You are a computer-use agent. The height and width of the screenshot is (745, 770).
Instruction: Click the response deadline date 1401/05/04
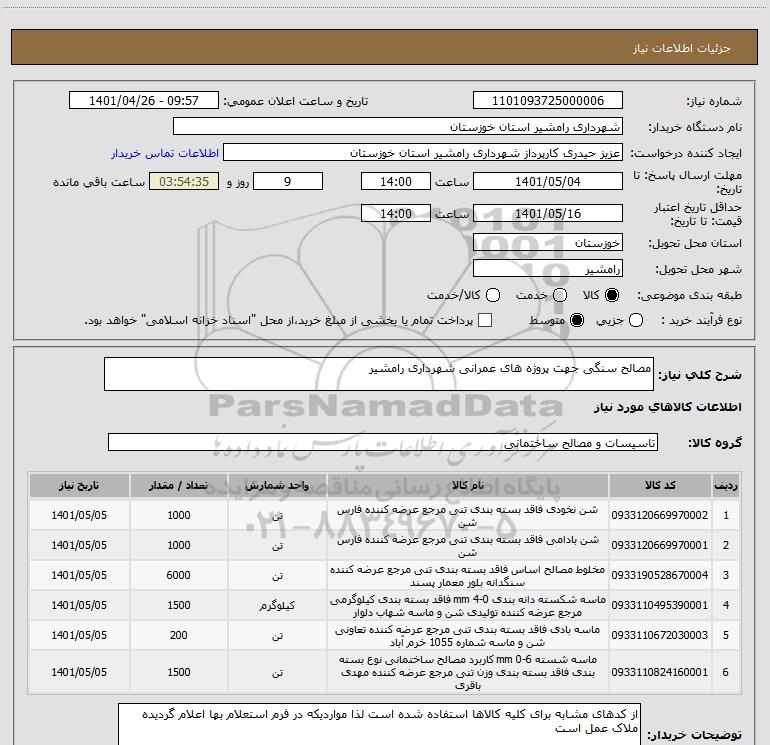(x=548, y=181)
